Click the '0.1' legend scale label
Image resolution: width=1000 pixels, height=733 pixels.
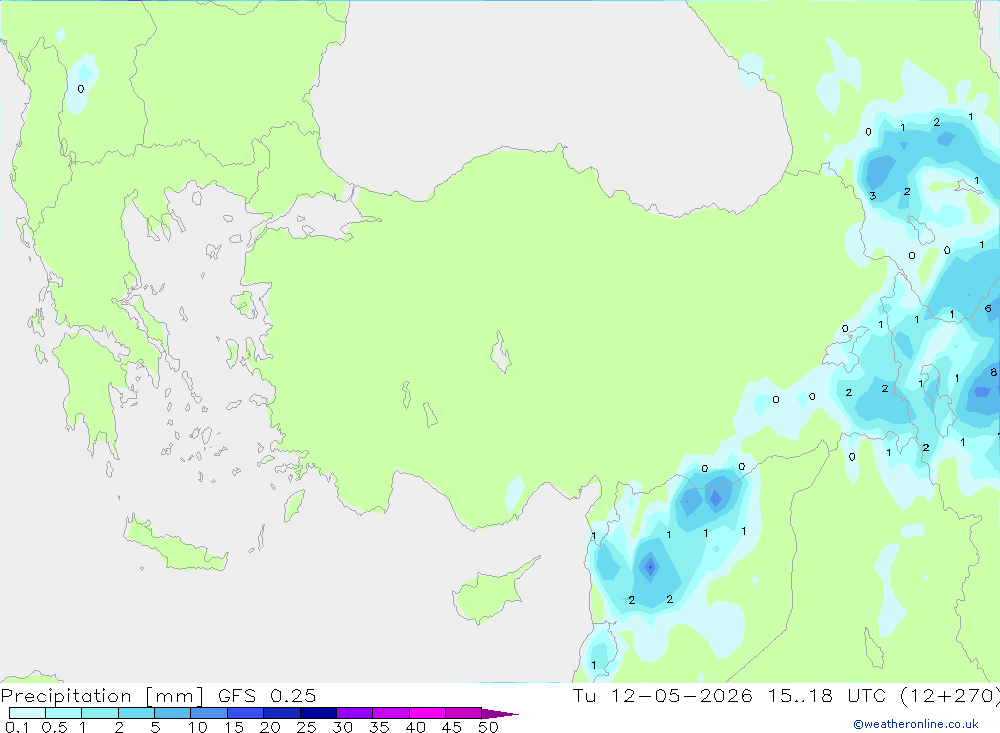coord(17,727)
